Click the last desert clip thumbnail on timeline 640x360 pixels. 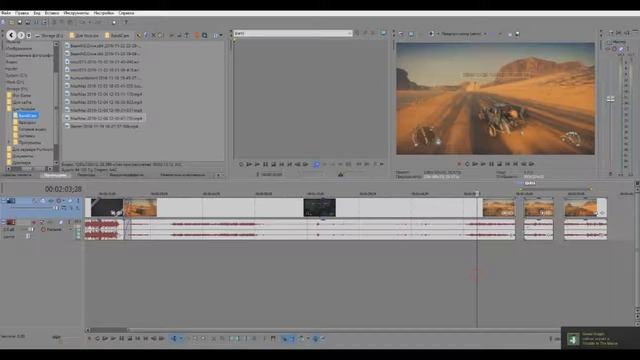point(580,208)
